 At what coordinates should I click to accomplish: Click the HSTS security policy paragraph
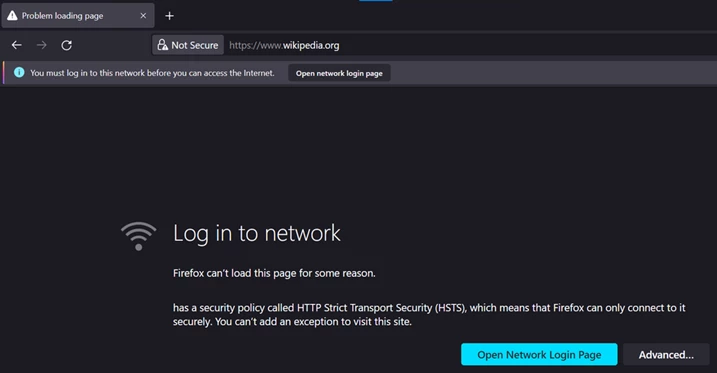[x=429, y=314]
